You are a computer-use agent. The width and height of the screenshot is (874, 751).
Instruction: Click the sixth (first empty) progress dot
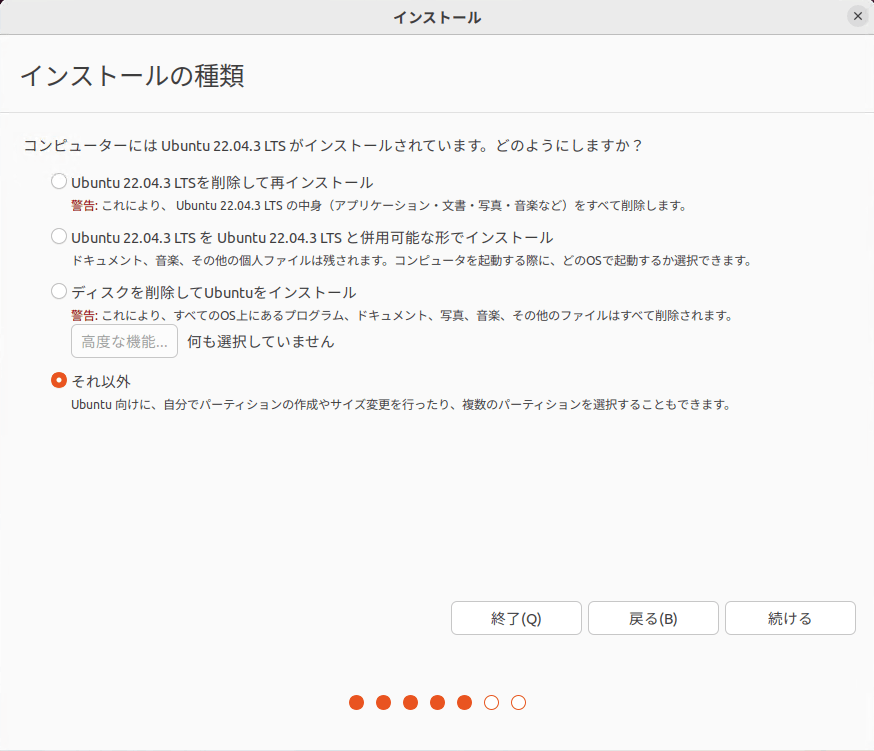click(492, 702)
